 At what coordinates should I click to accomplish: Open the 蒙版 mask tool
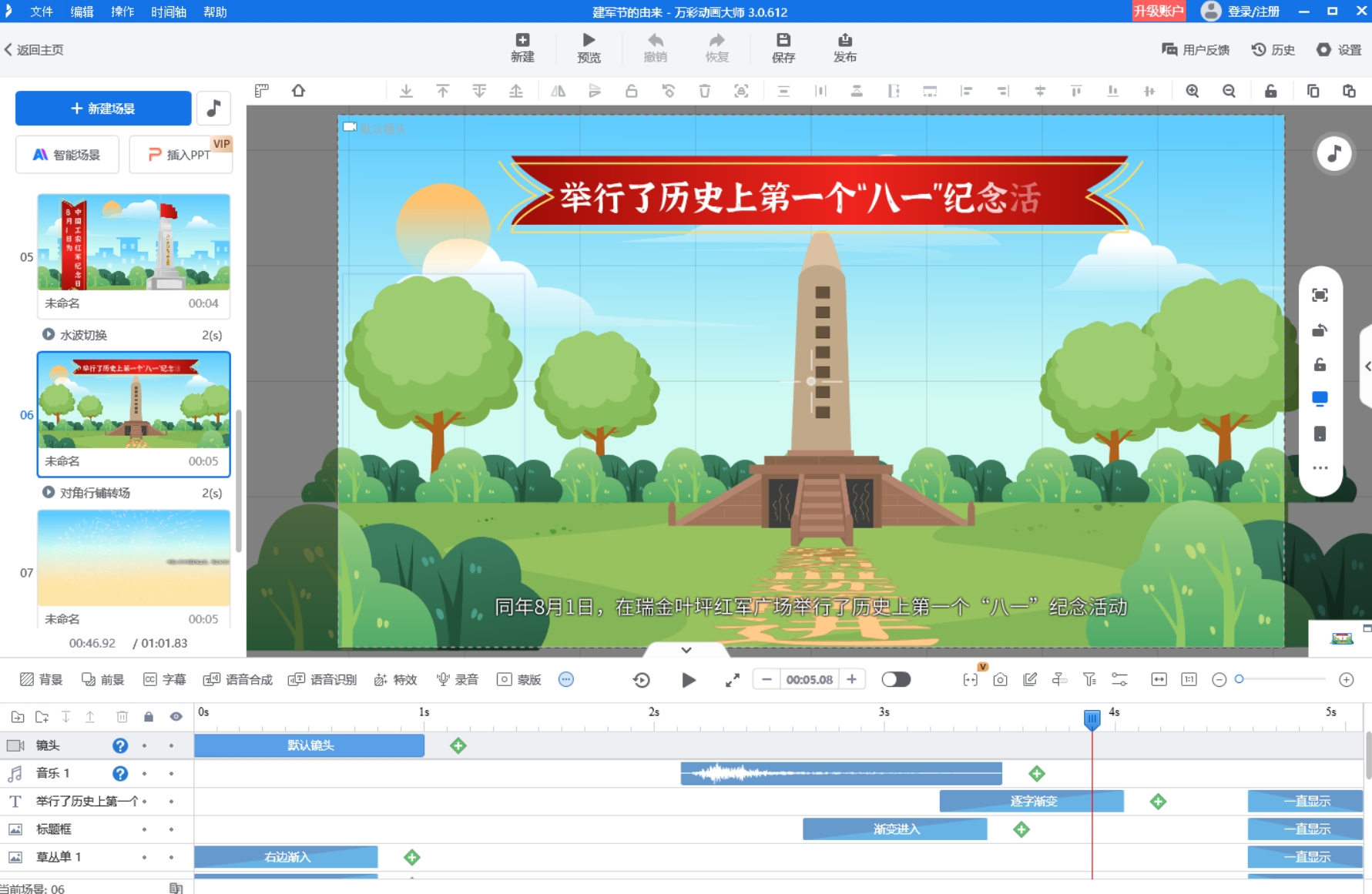pos(519,679)
